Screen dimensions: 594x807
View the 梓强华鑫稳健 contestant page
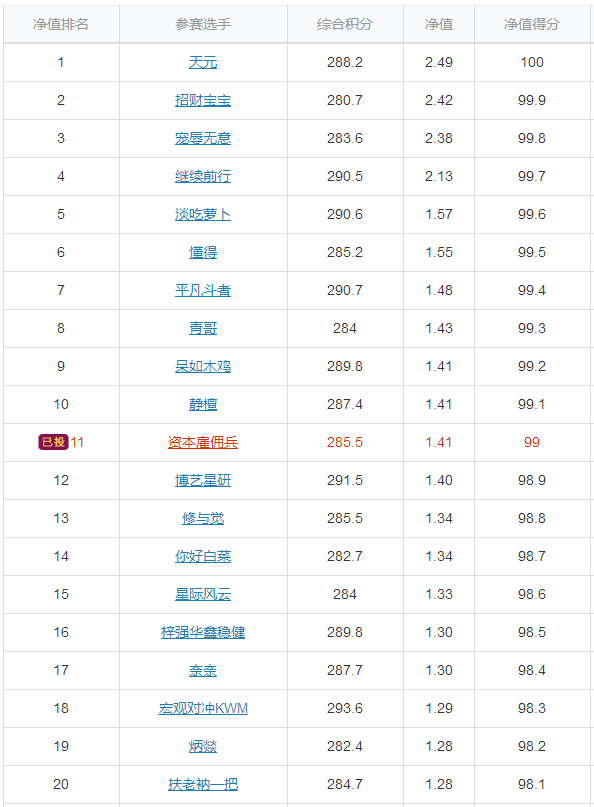click(x=203, y=633)
